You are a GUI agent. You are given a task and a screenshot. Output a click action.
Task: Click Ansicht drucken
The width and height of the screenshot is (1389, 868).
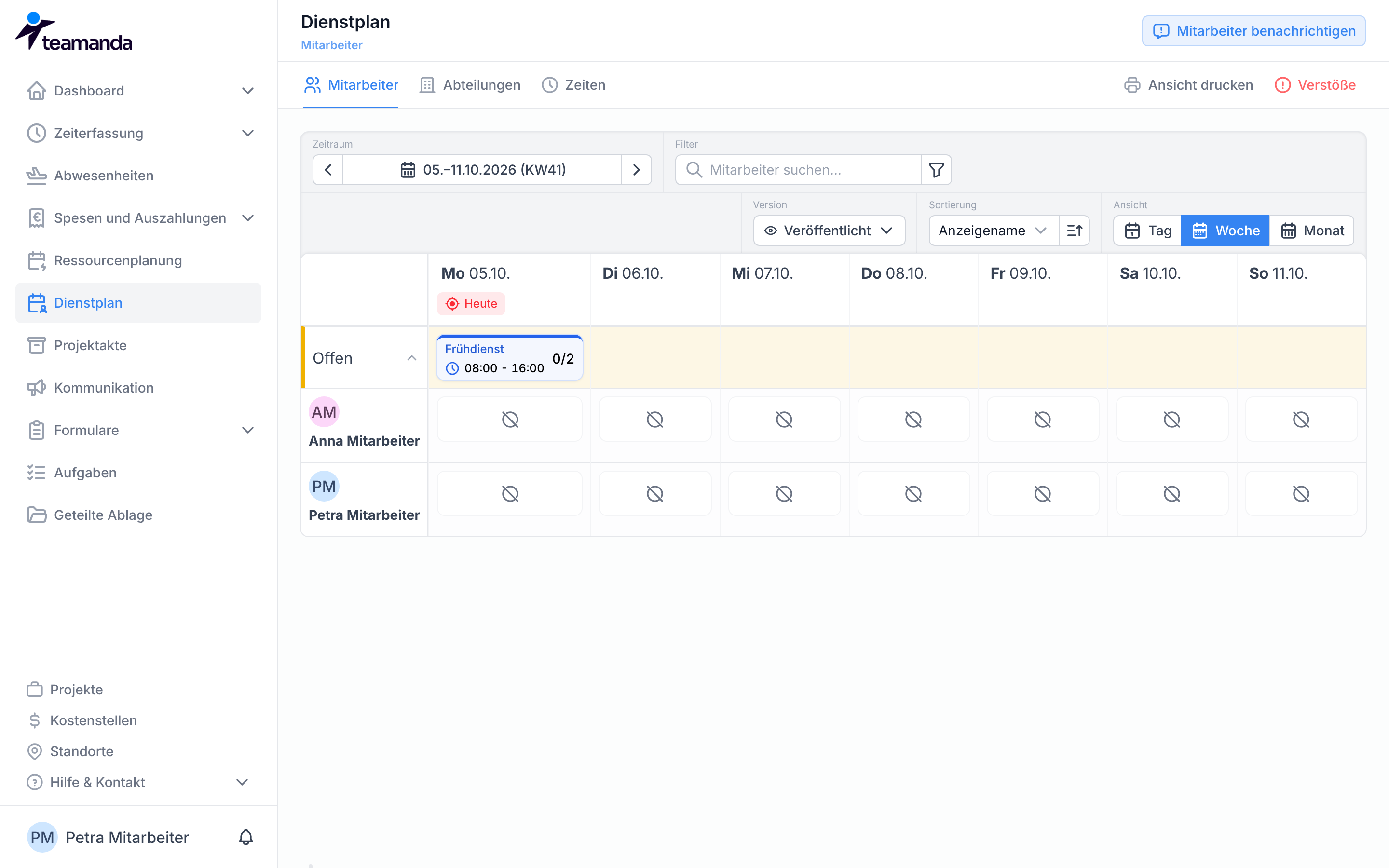[1188, 85]
